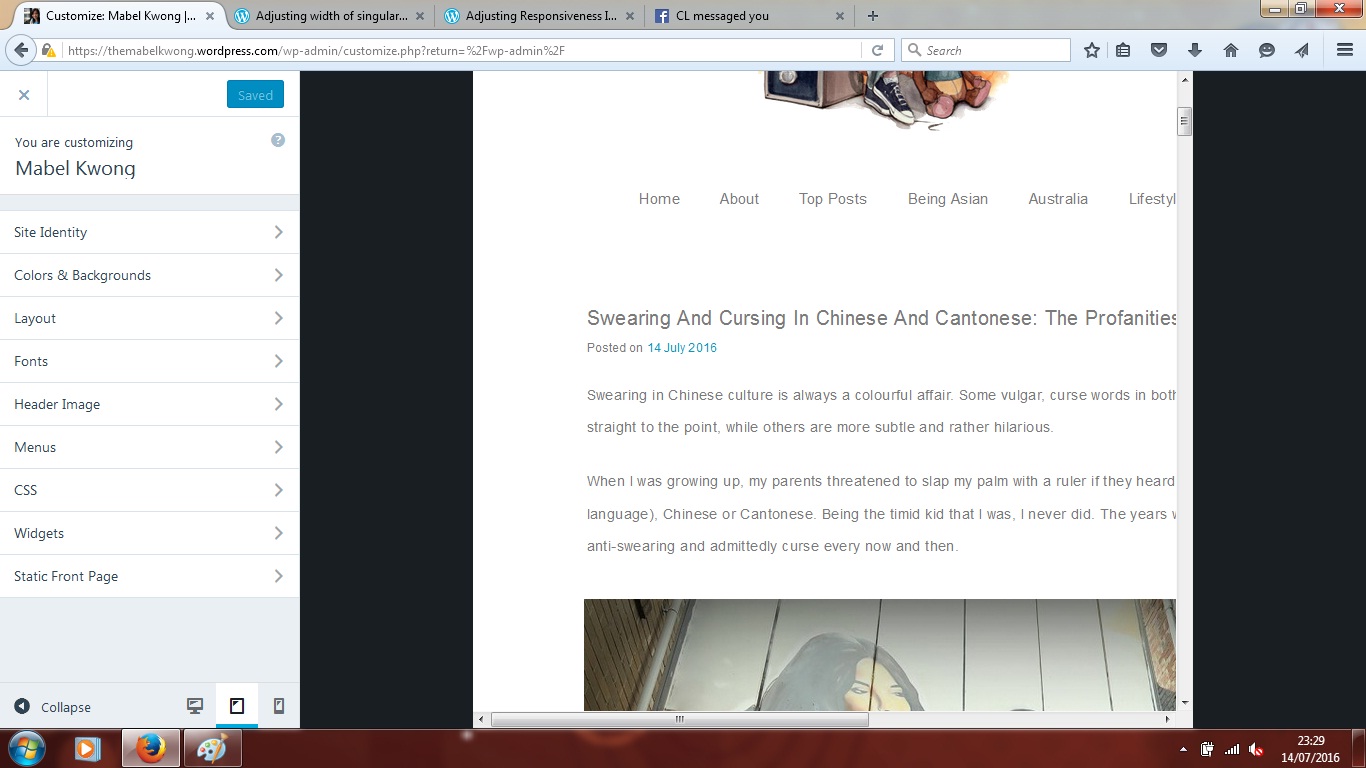Open the 14 July 2016 post date link
The image size is (1366, 768).
click(682, 348)
